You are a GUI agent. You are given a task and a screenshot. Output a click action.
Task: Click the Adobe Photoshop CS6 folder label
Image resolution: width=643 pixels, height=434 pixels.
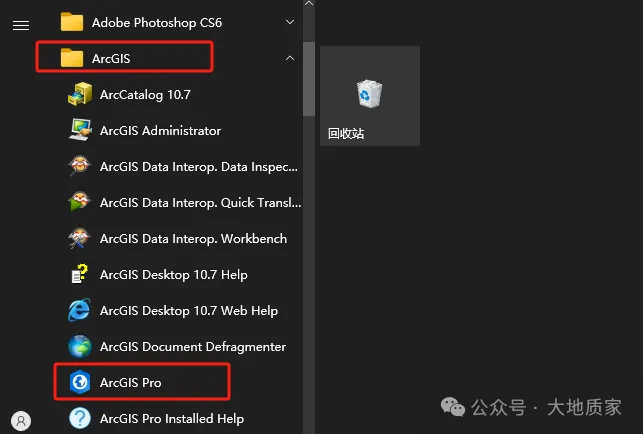(156, 22)
